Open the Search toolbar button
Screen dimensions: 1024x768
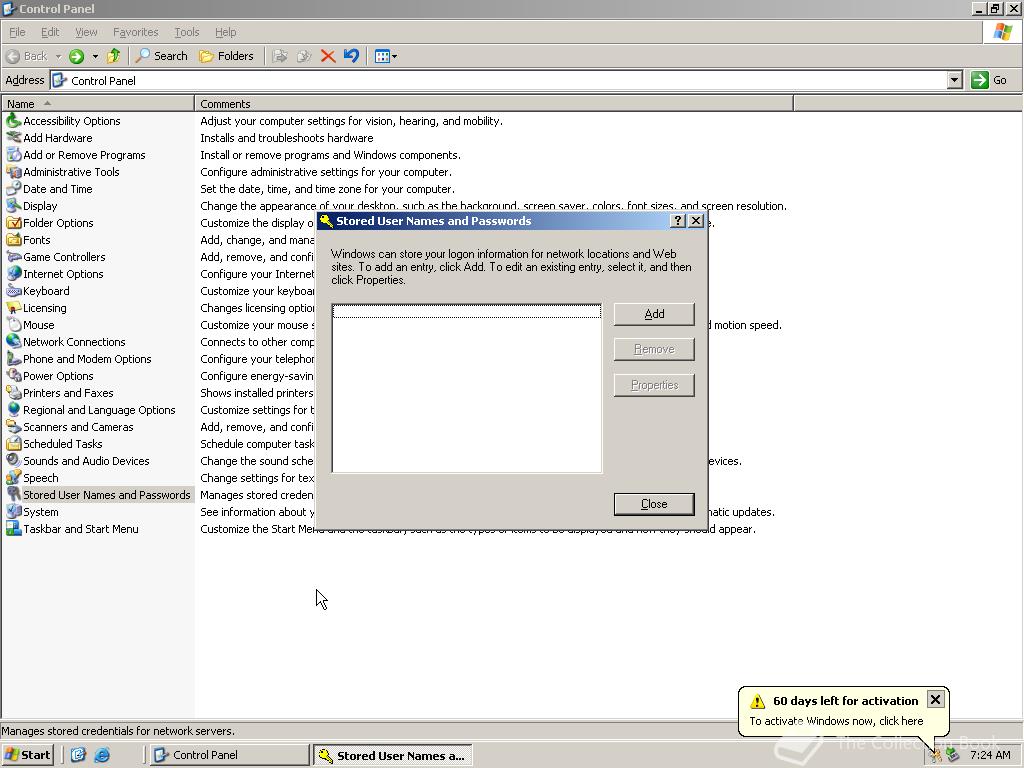pyautogui.click(x=161, y=56)
